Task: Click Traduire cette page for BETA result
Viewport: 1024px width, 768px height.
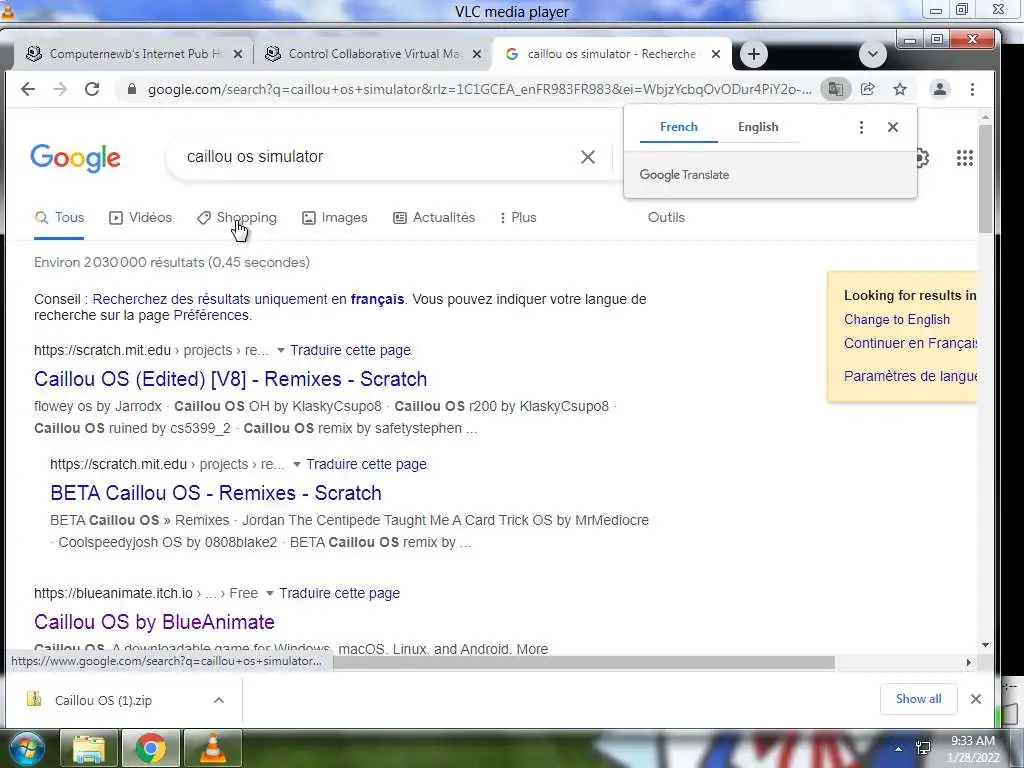Action: click(x=366, y=464)
